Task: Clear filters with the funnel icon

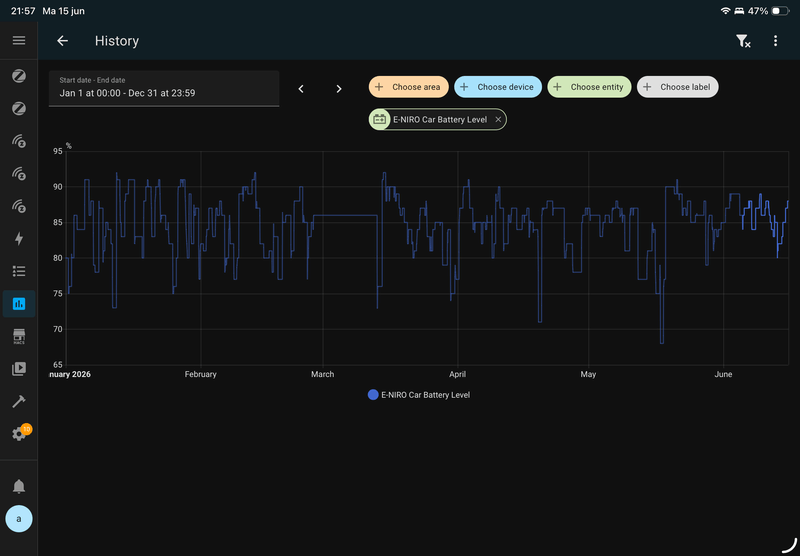Action: (x=743, y=41)
